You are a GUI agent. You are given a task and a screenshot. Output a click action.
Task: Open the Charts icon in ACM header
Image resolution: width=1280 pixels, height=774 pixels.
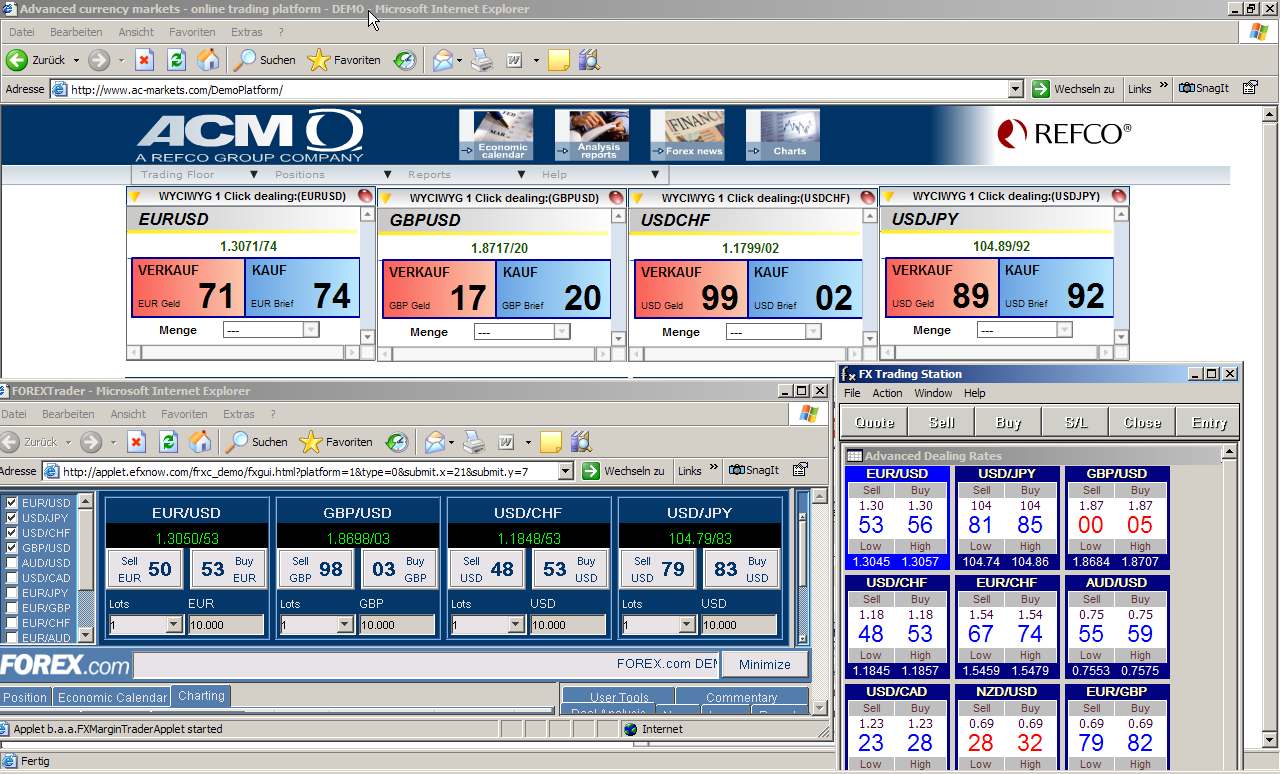(x=782, y=134)
